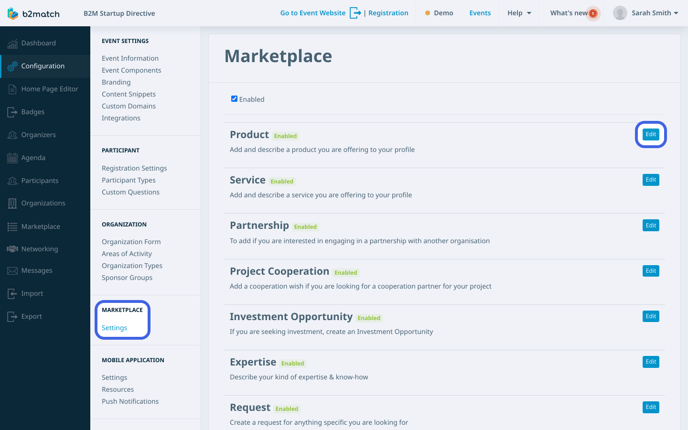Click the Investment Opportunity heading
This screenshot has height=430, width=688.
(x=291, y=317)
